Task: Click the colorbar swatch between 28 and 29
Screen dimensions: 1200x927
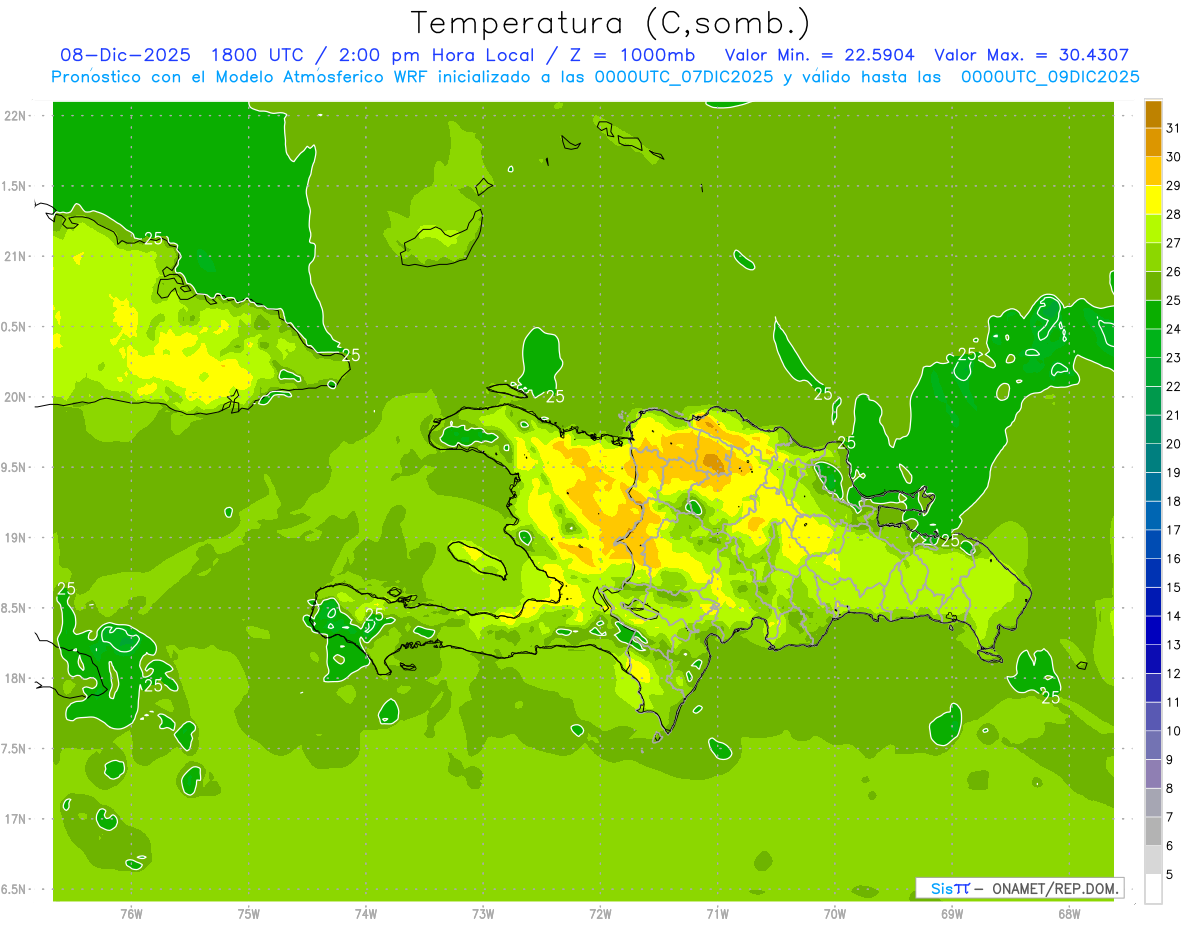Action: (1153, 200)
